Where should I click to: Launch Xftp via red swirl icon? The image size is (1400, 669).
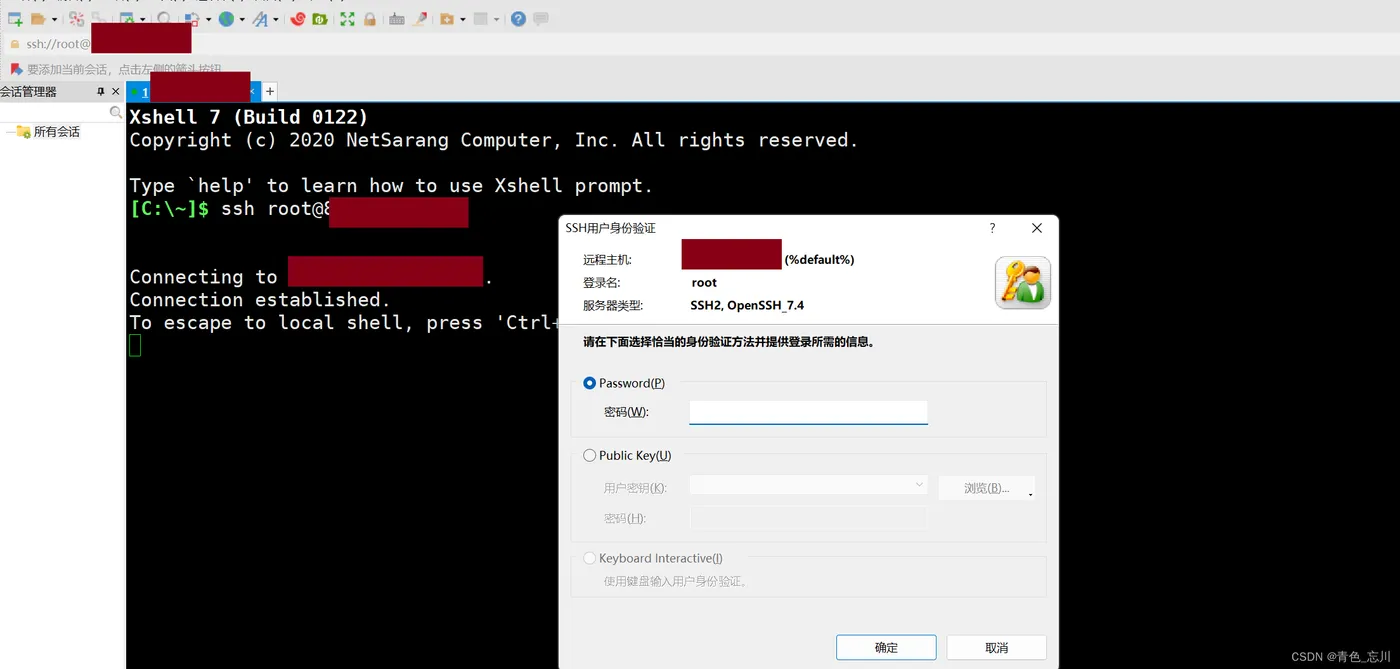tap(298, 19)
